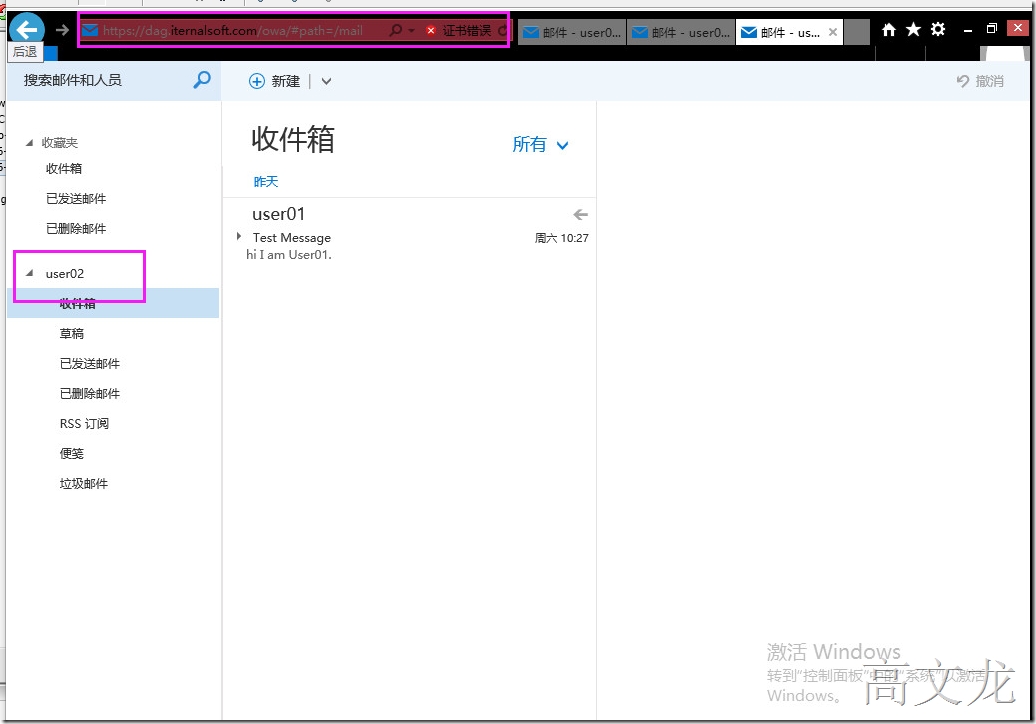1036x724 pixels.
Task: Collapse the 收藏夹 (Favorites) folder section
Action: coord(28,142)
